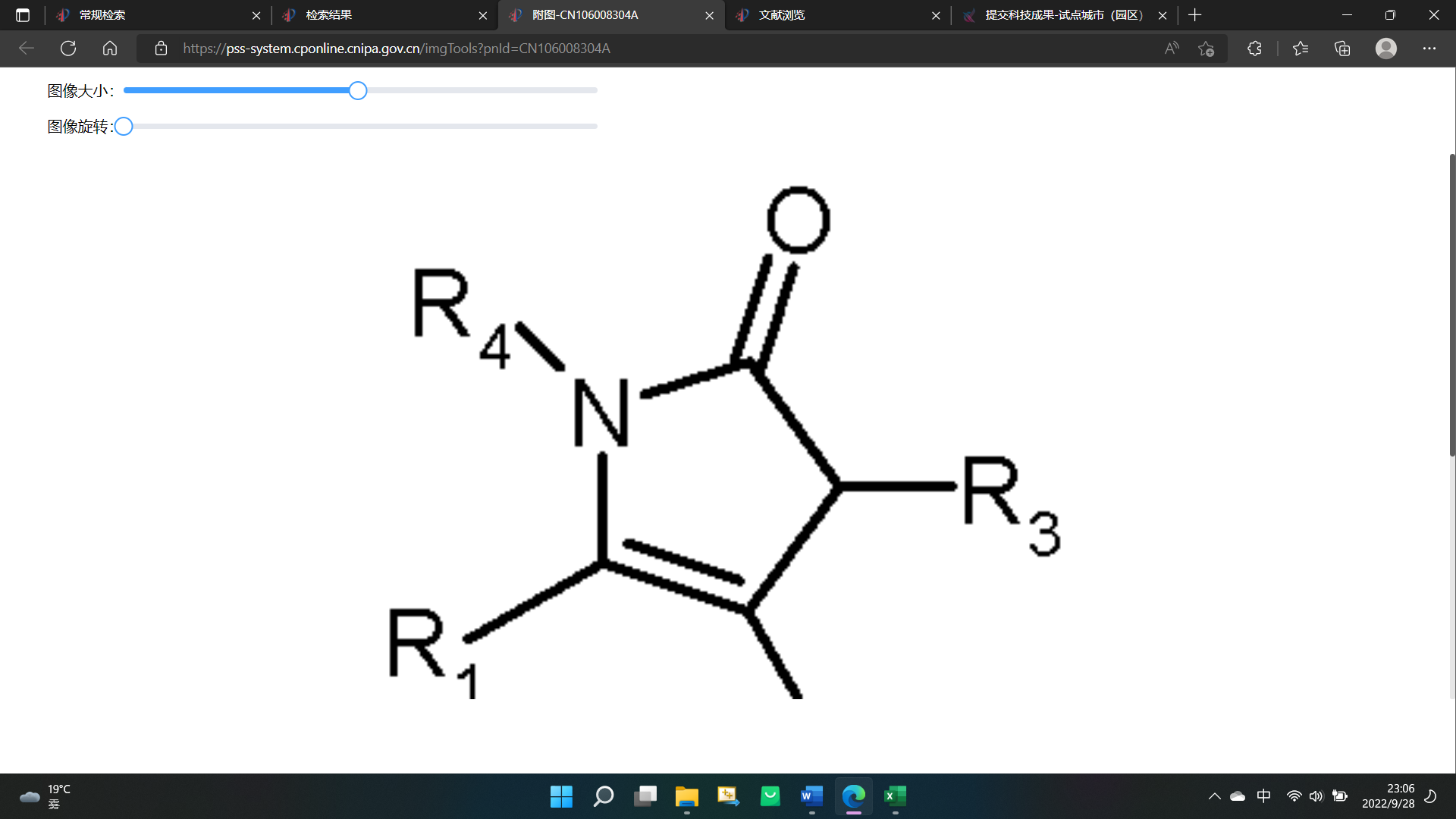This screenshot has height=819, width=1456.
Task: Open the Collections icon
Action: [x=1342, y=49]
